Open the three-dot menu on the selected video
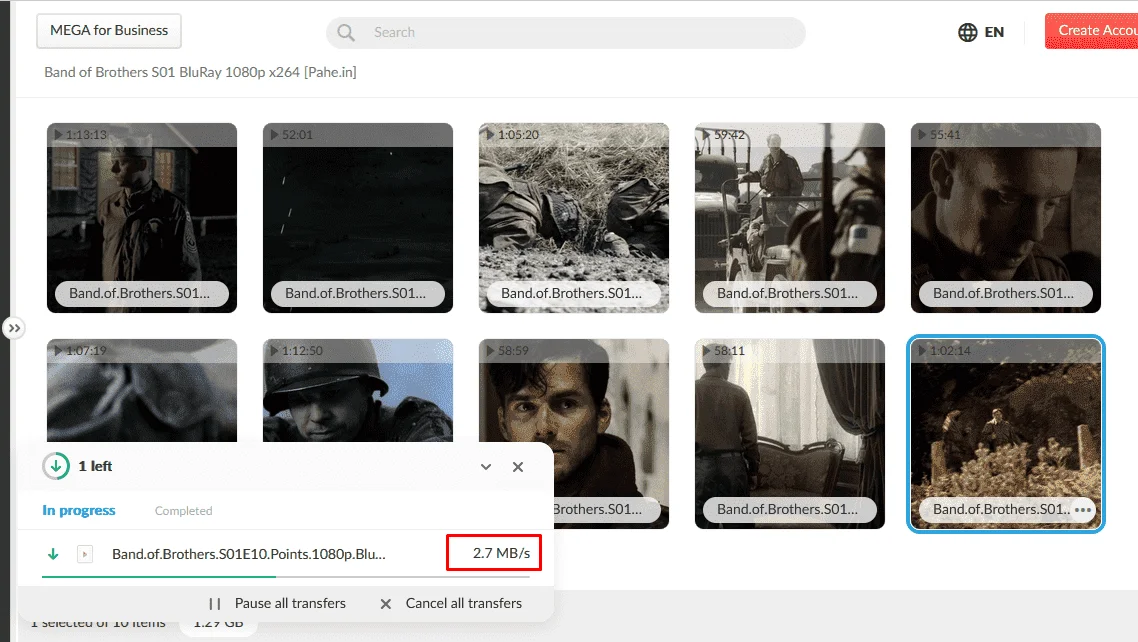Image resolution: width=1138 pixels, height=642 pixels. tap(1083, 510)
